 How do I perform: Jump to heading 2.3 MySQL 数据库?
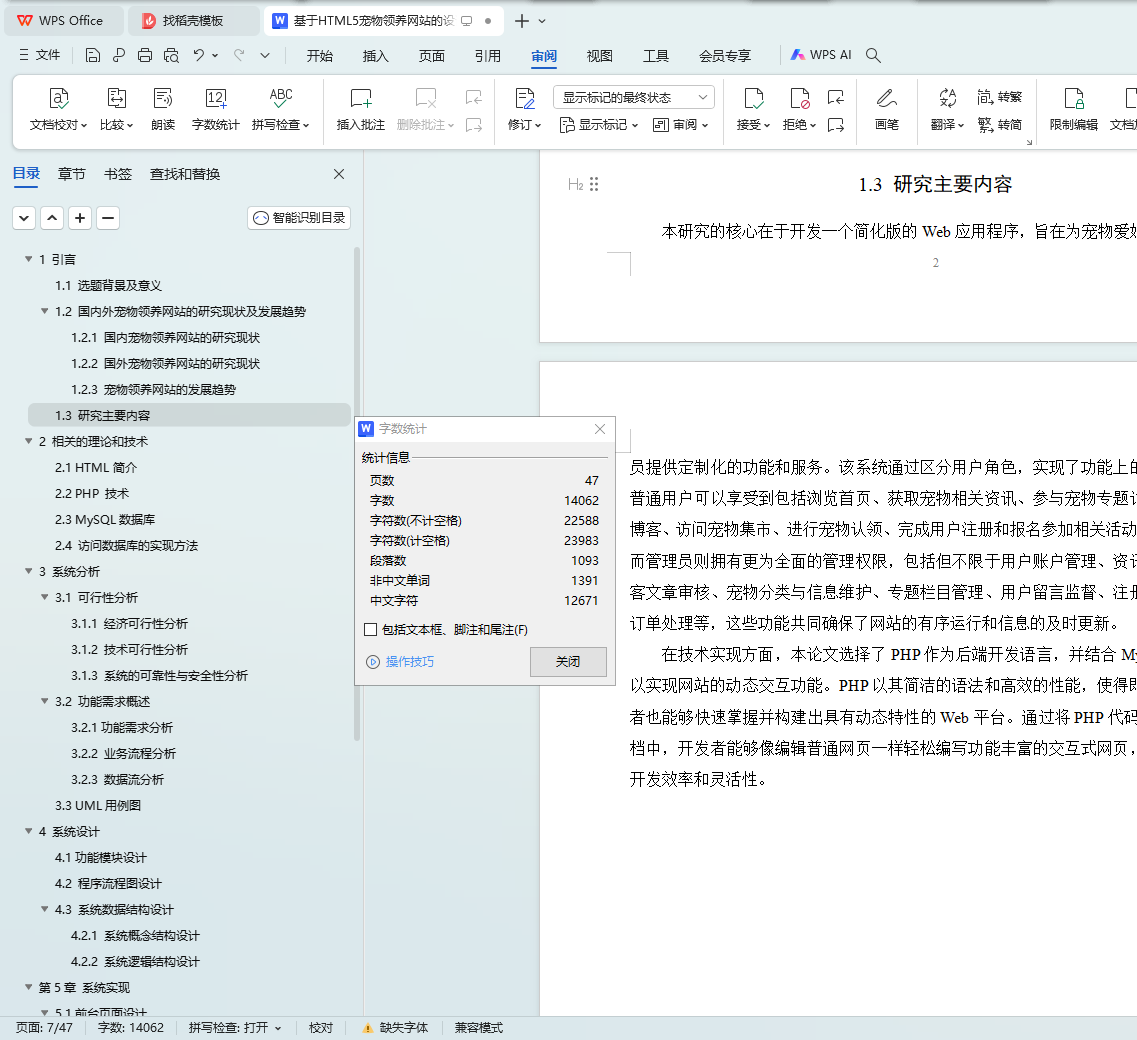105,519
